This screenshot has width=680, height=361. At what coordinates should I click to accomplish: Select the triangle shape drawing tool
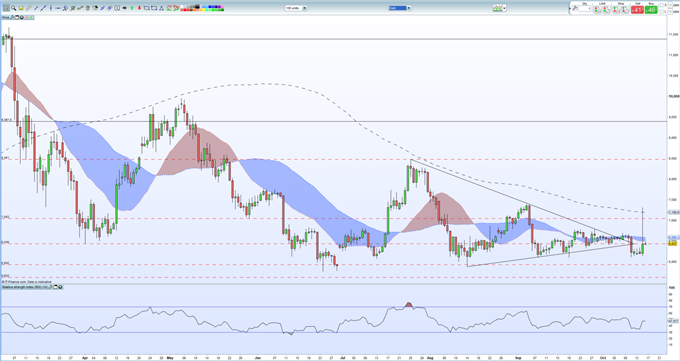coord(161,8)
